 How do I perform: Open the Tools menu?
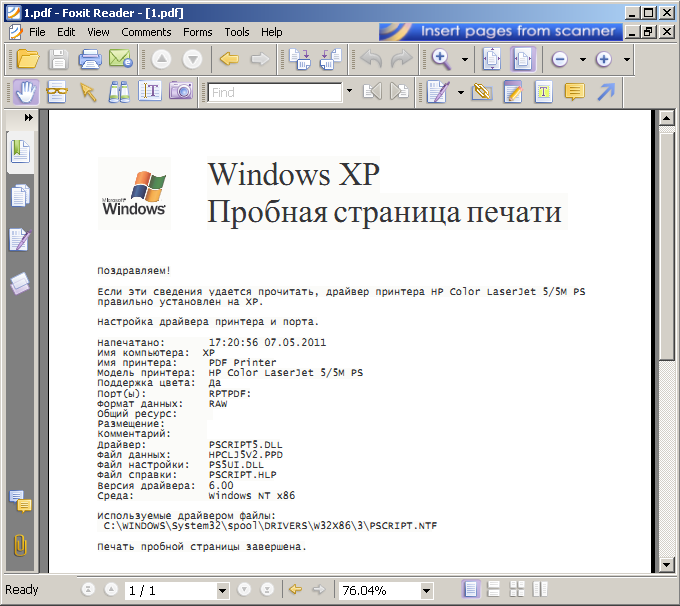[x=237, y=32]
